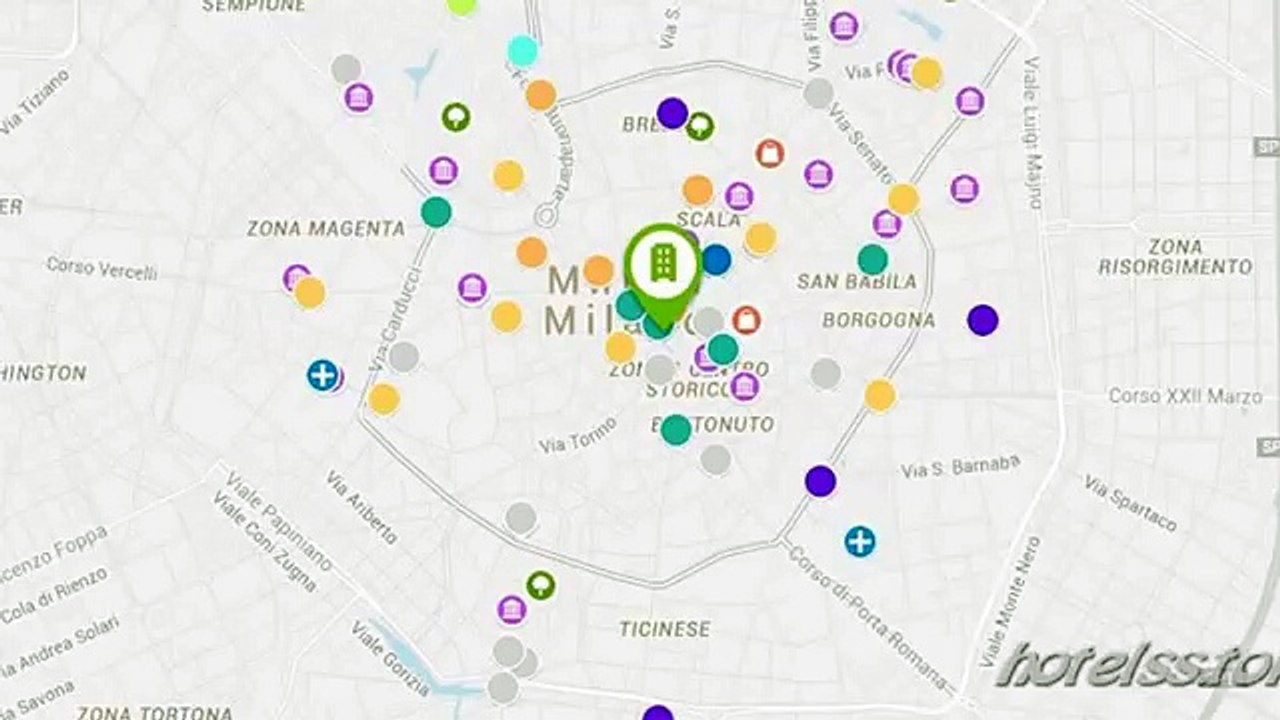Click the Via Spartaco street label
This screenshot has width=1280, height=720.
coord(1130,503)
